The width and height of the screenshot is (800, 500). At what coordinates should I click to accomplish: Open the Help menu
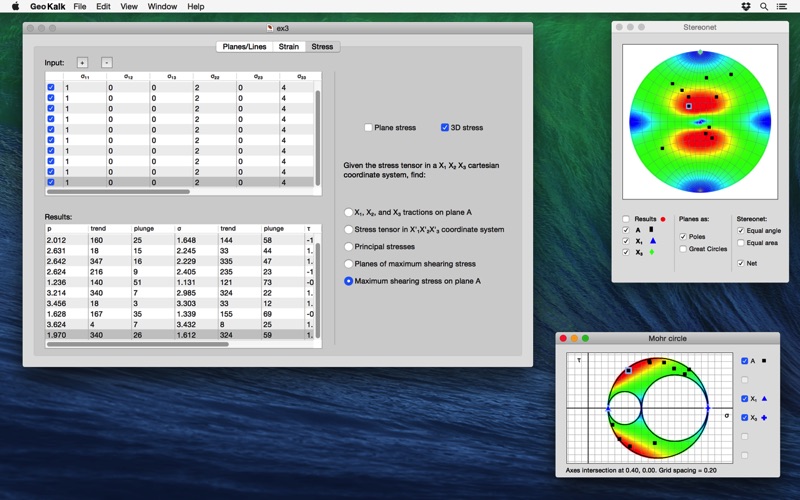195,7
